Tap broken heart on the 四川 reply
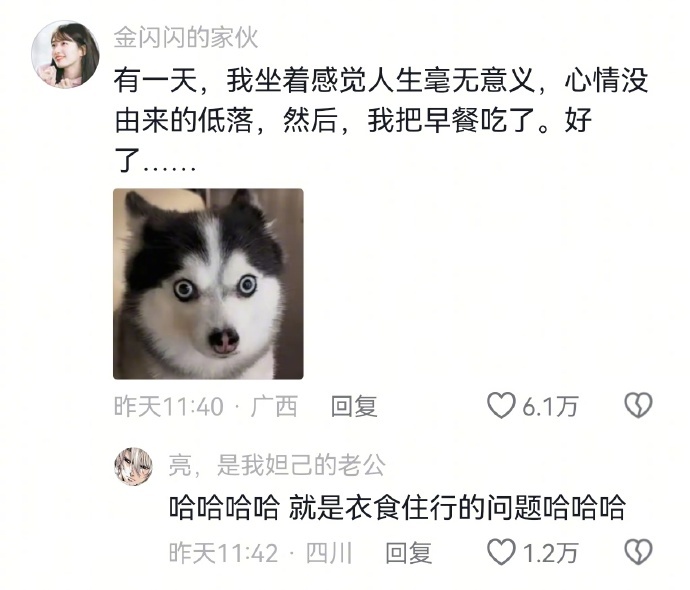Viewport: 690px width, 590px height. (x=639, y=552)
